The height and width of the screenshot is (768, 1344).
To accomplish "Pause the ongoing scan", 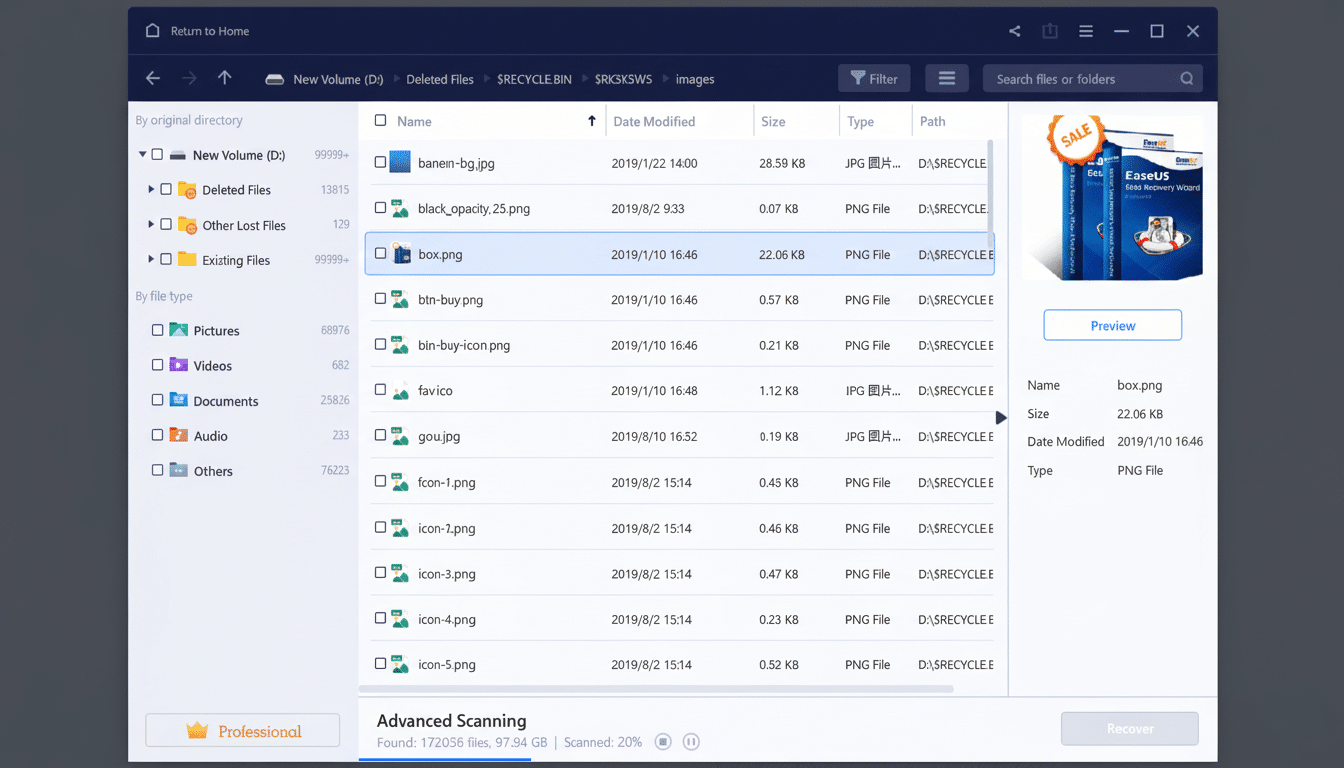I will coord(691,741).
